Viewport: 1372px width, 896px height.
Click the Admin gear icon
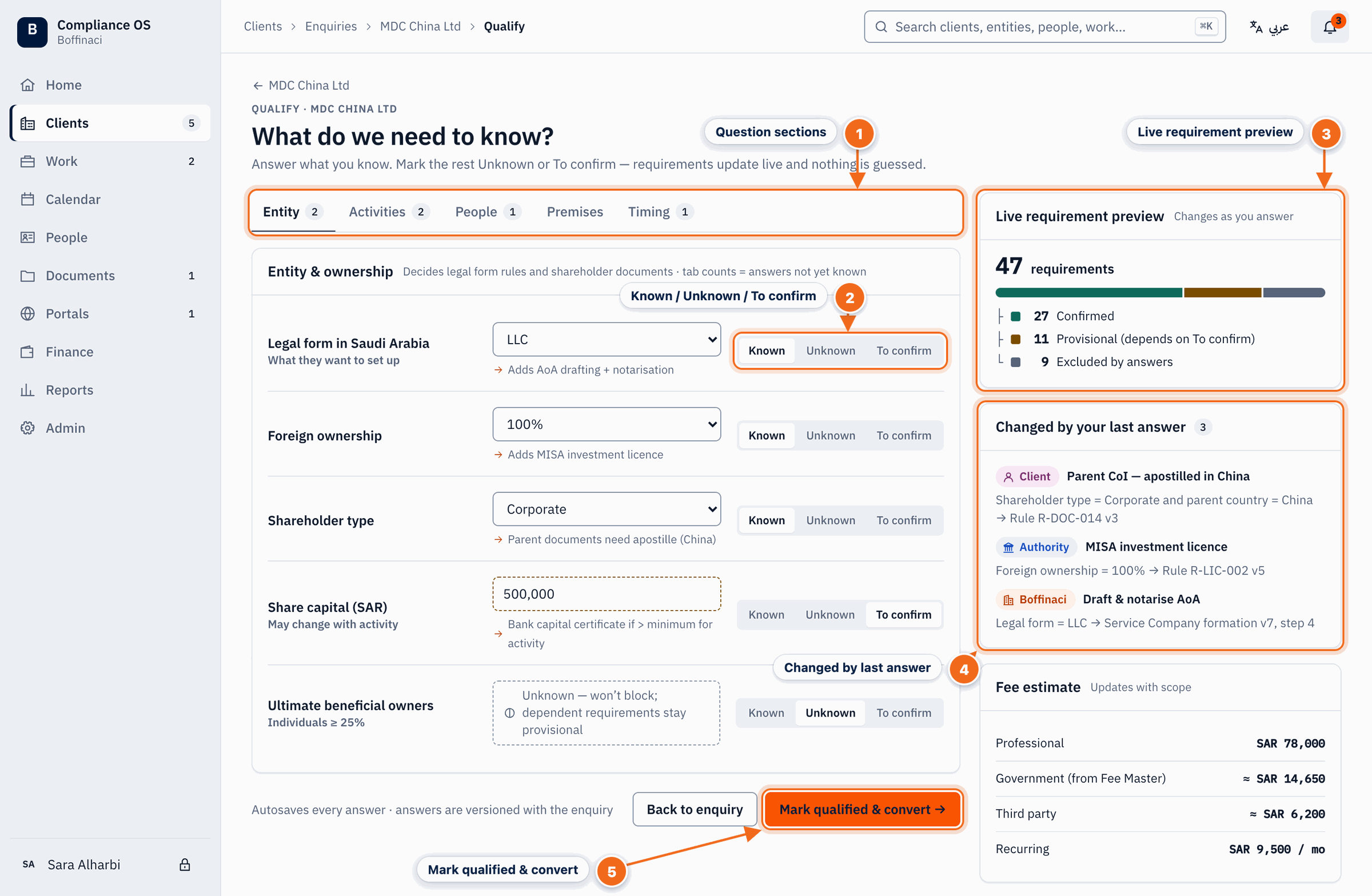[27, 427]
